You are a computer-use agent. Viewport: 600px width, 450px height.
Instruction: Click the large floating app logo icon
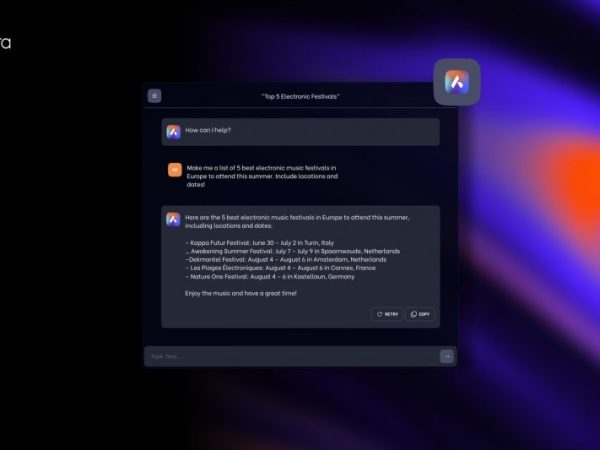[x=457, y=82]
